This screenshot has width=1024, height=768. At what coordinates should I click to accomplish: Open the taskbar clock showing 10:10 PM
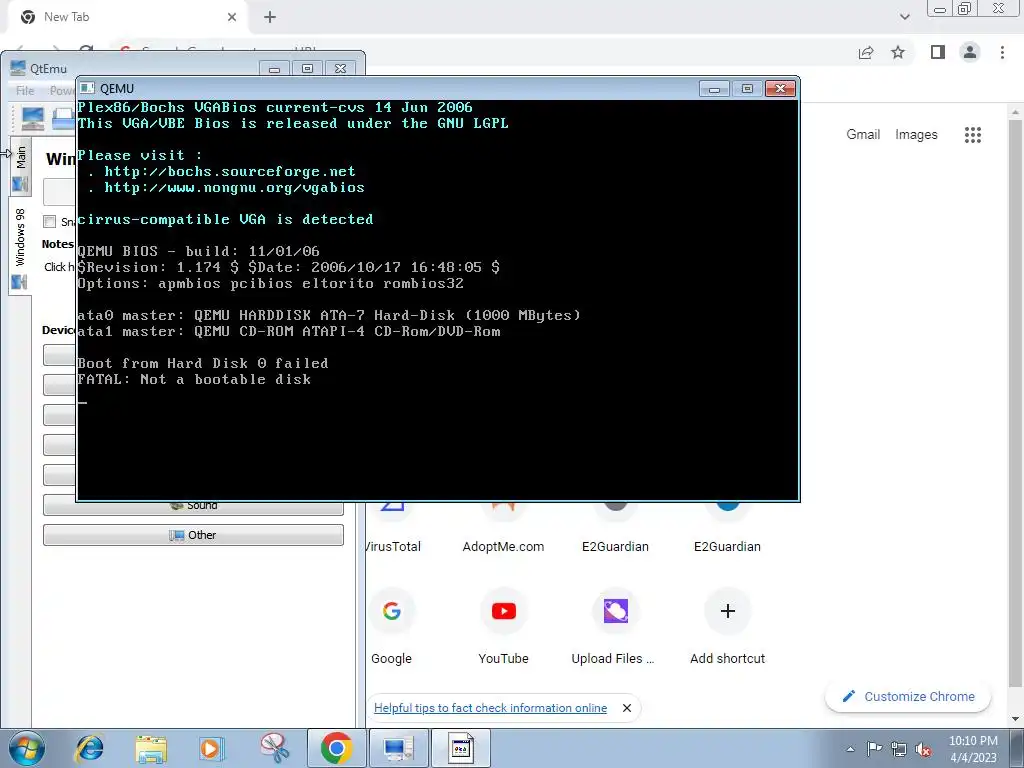point(973,749)
